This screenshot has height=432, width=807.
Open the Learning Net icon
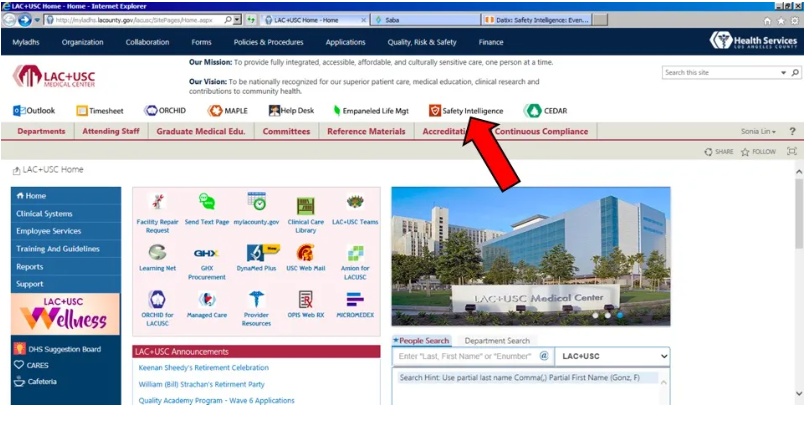tap(157, 252)
